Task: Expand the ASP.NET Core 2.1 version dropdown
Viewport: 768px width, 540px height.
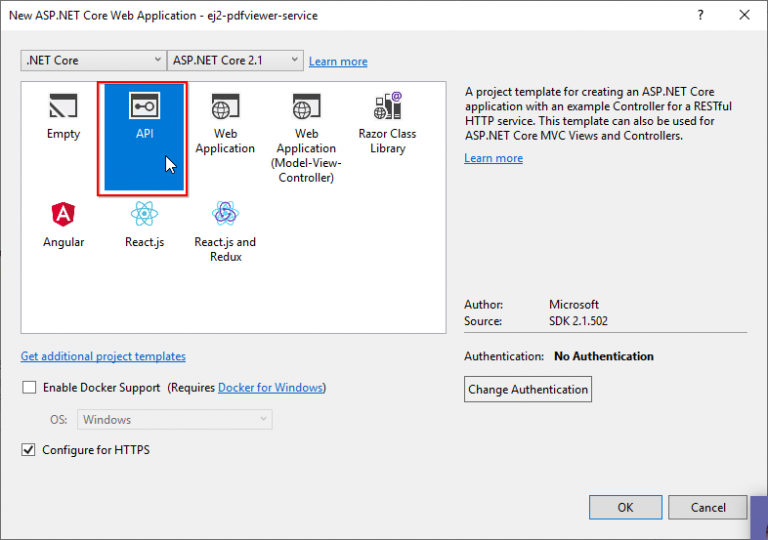Action: 235,60
